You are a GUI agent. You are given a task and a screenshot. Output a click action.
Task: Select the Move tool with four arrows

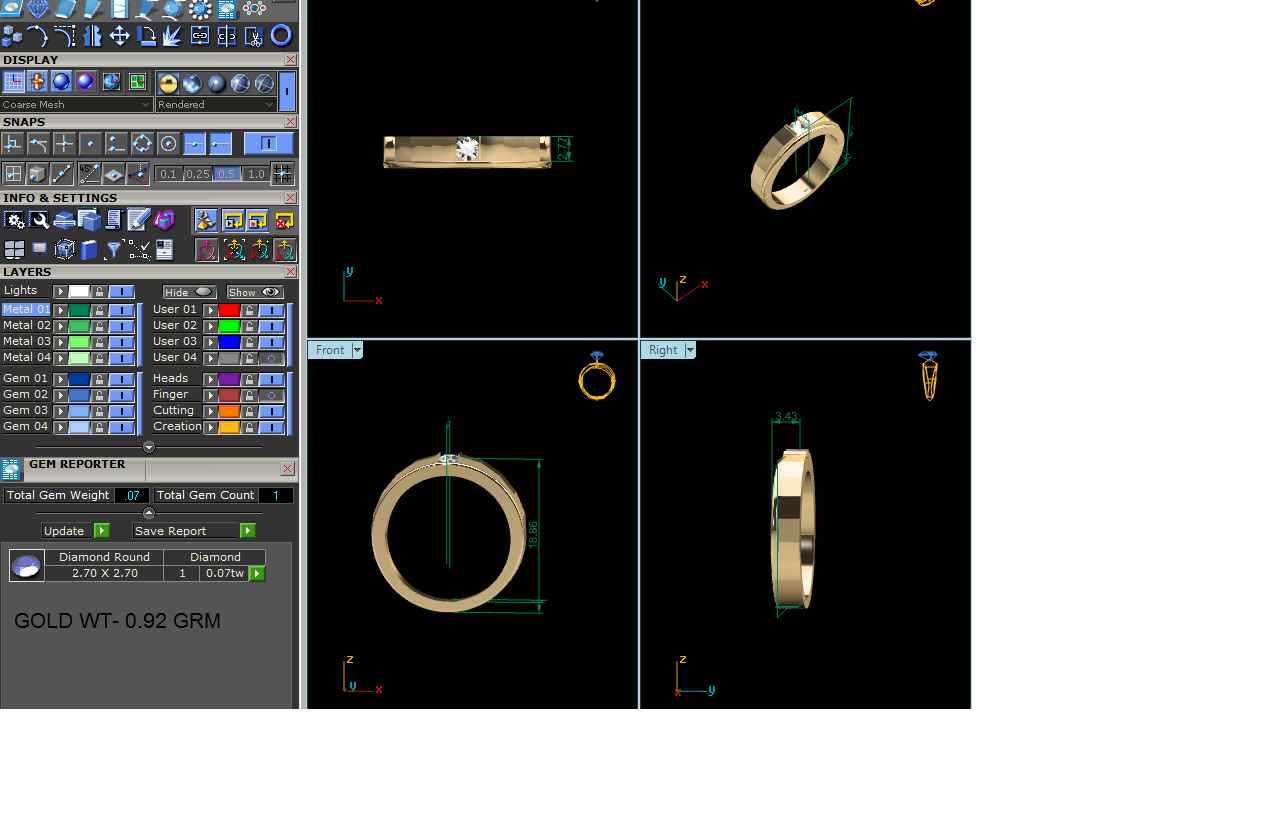pos(120,36)
